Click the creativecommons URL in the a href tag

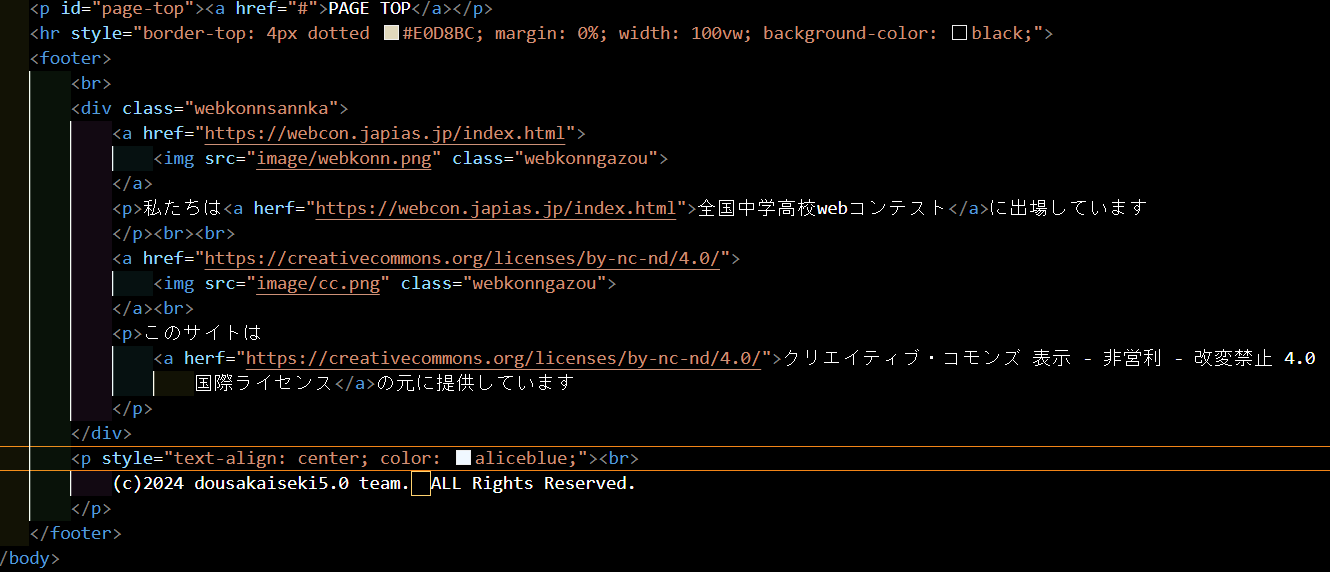tap(462, 258)
